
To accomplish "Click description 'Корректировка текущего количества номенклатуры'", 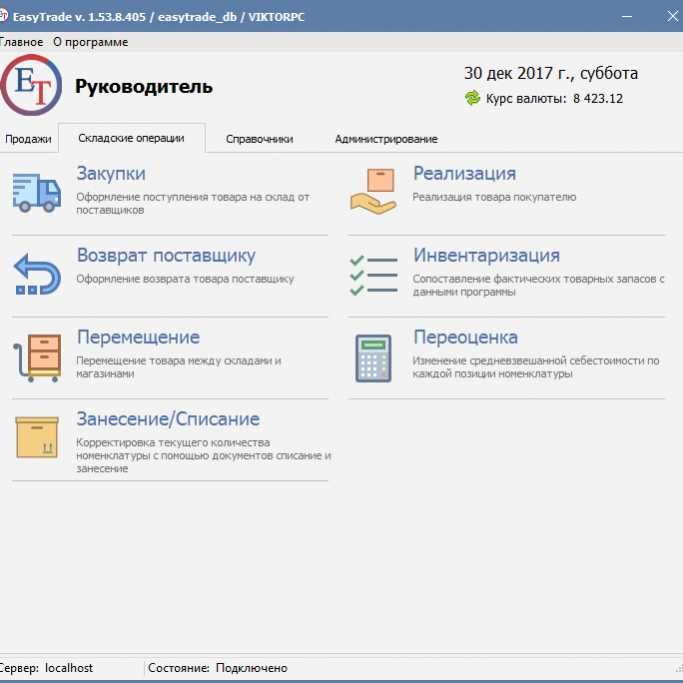I will [203, 456].
